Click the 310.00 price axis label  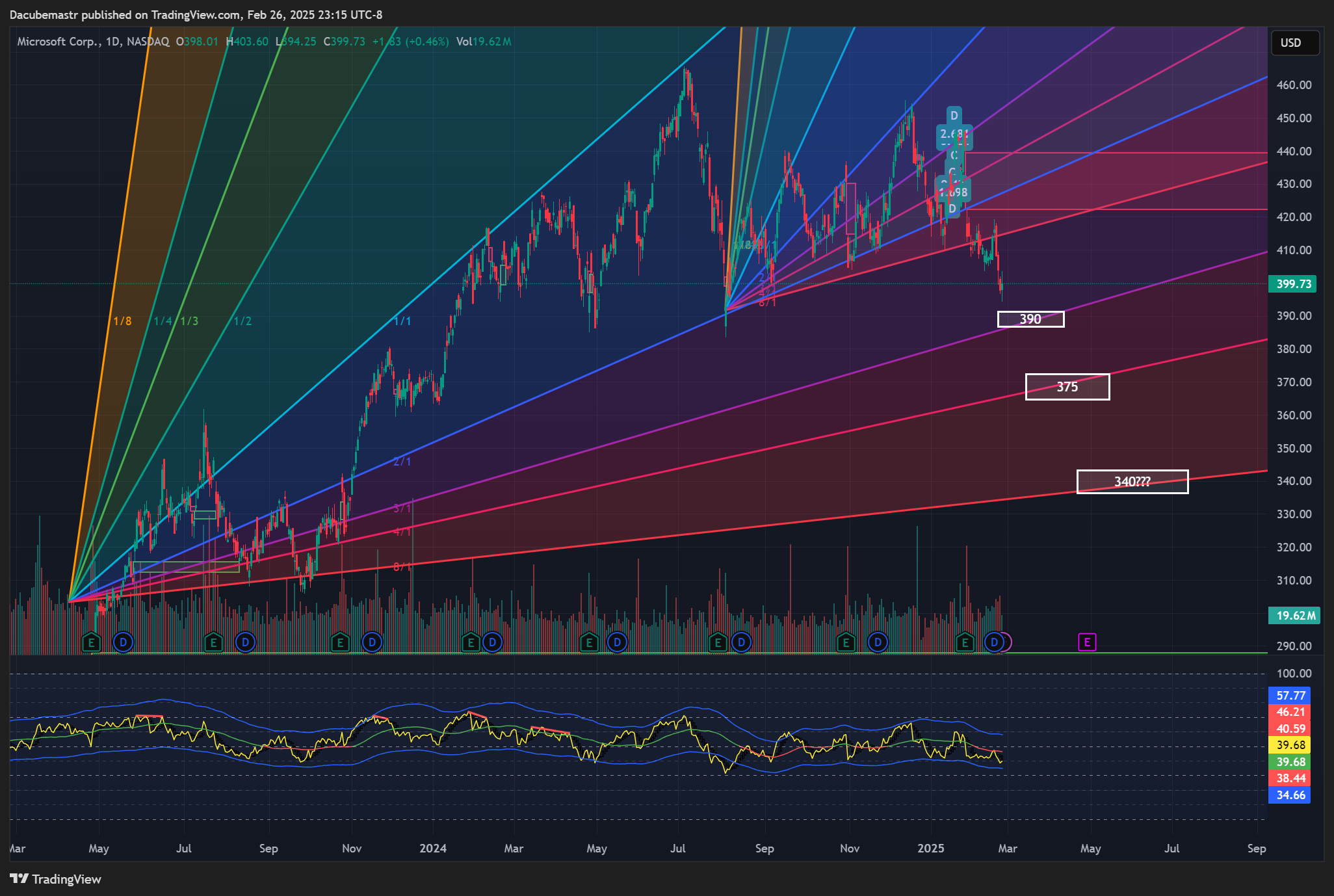[x=1294, y=581]
